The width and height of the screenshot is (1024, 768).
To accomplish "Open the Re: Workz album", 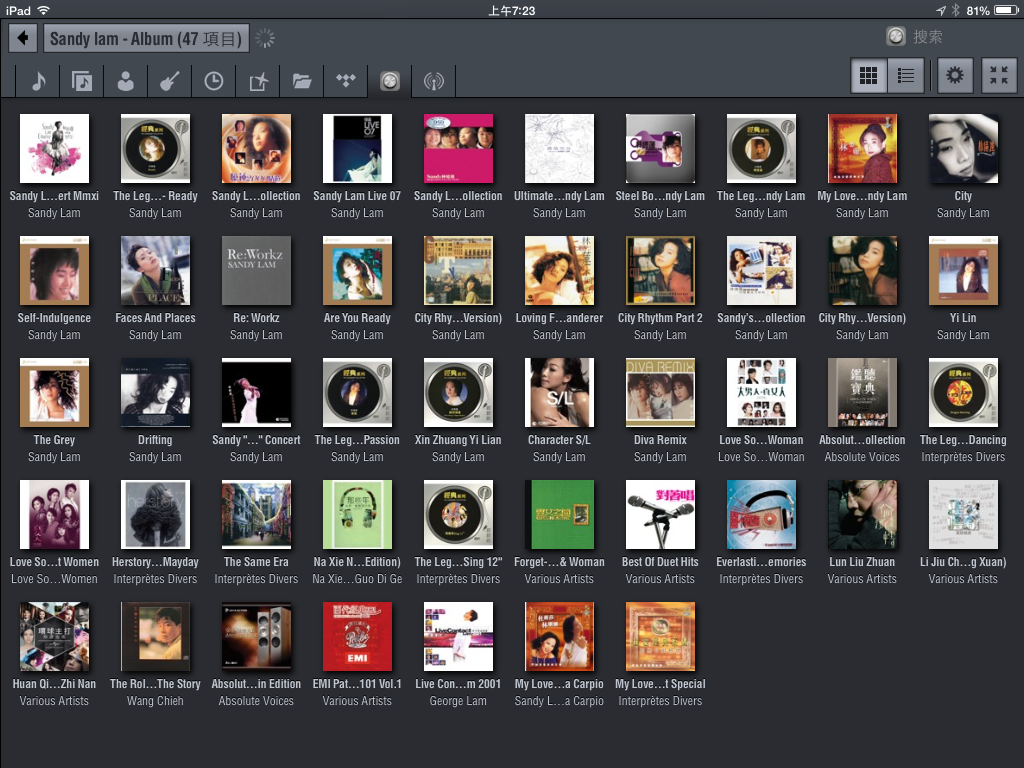I will [x=256, y=271].
